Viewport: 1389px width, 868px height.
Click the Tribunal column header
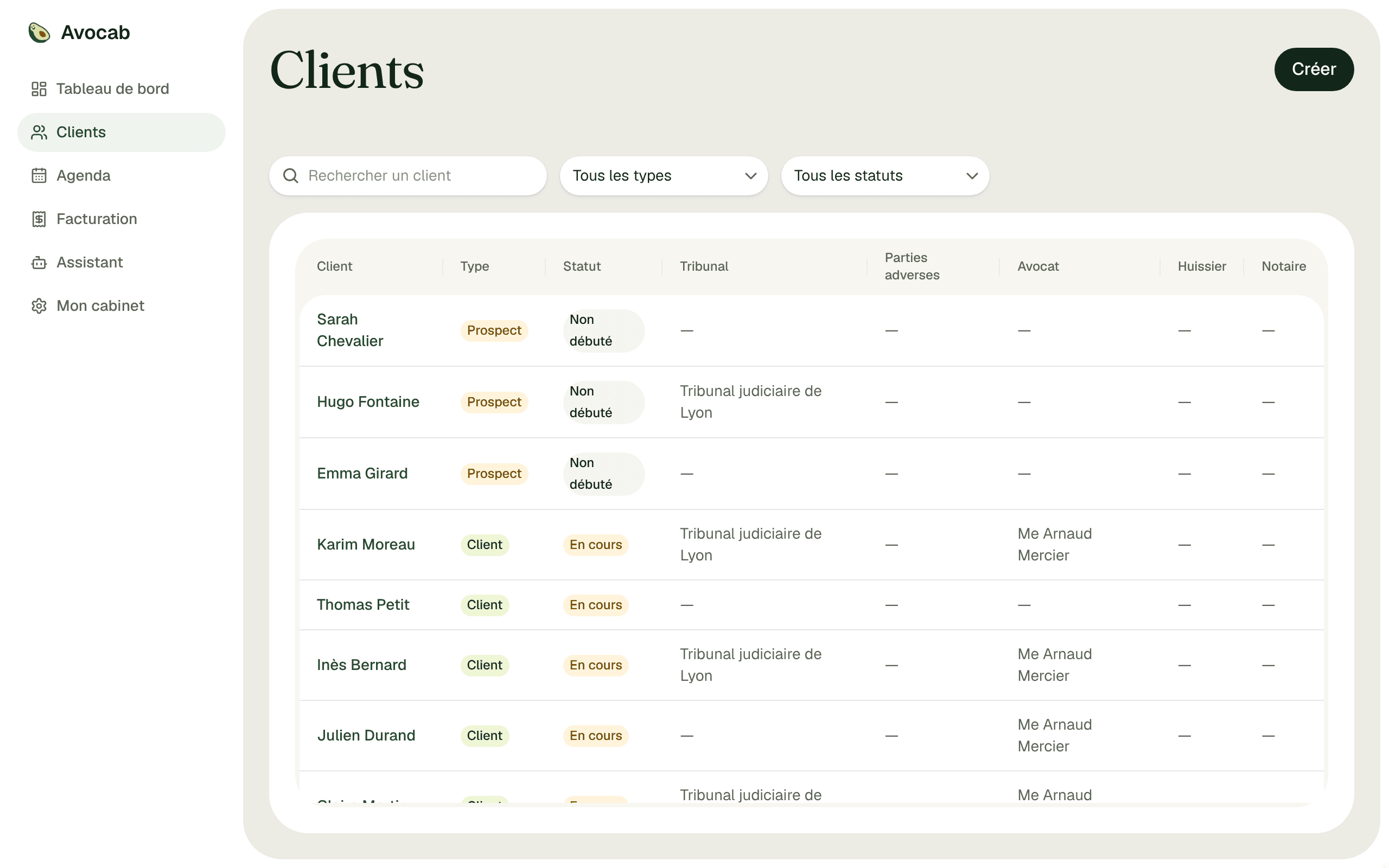[x=704, y=266]
